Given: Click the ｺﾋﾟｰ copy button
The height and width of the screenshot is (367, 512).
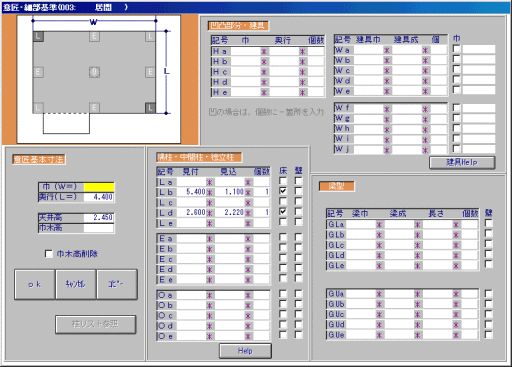Looking at the screenshot, I should coord(117,284).
